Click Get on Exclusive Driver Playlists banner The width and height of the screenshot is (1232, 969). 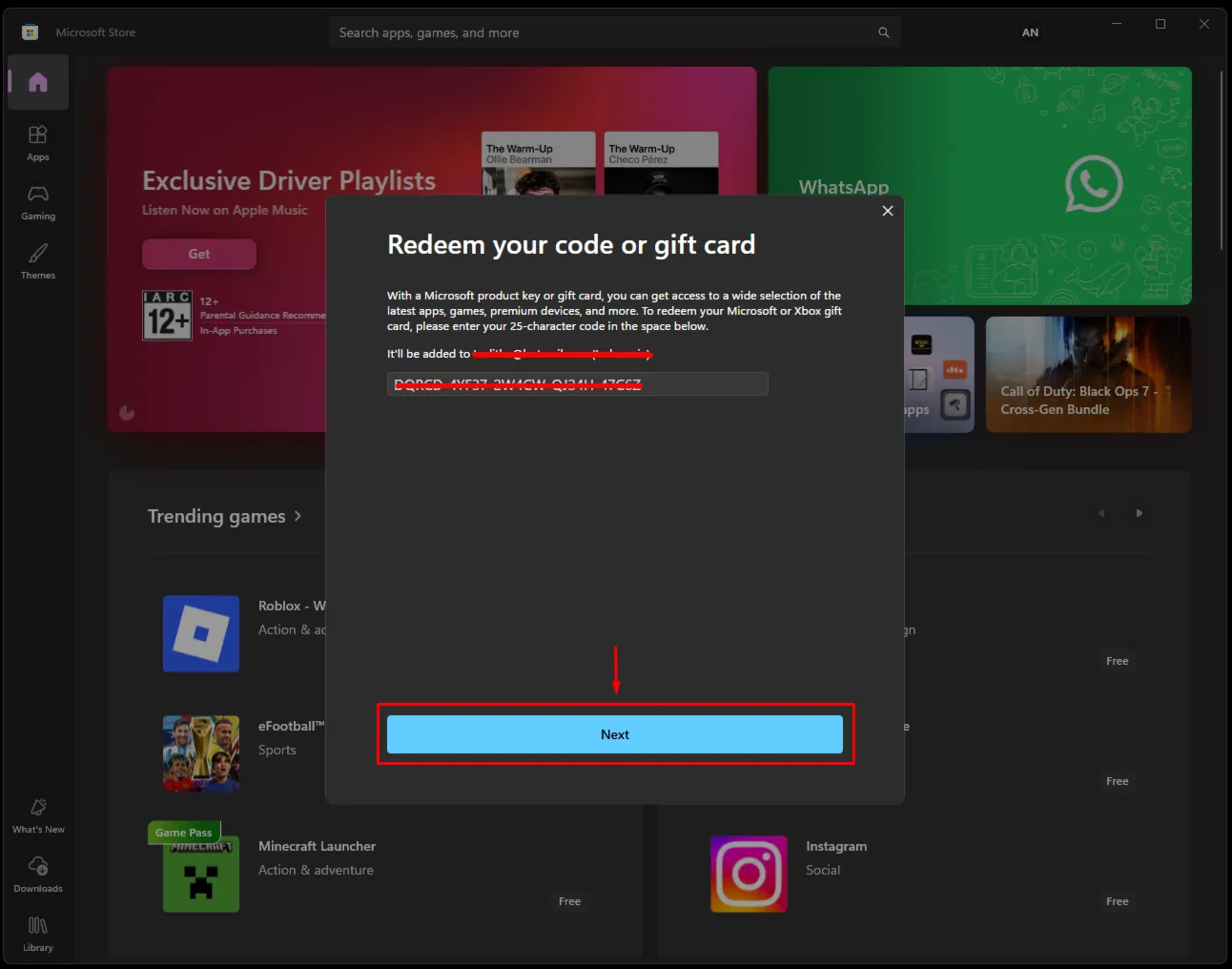[x=199, y=254]
